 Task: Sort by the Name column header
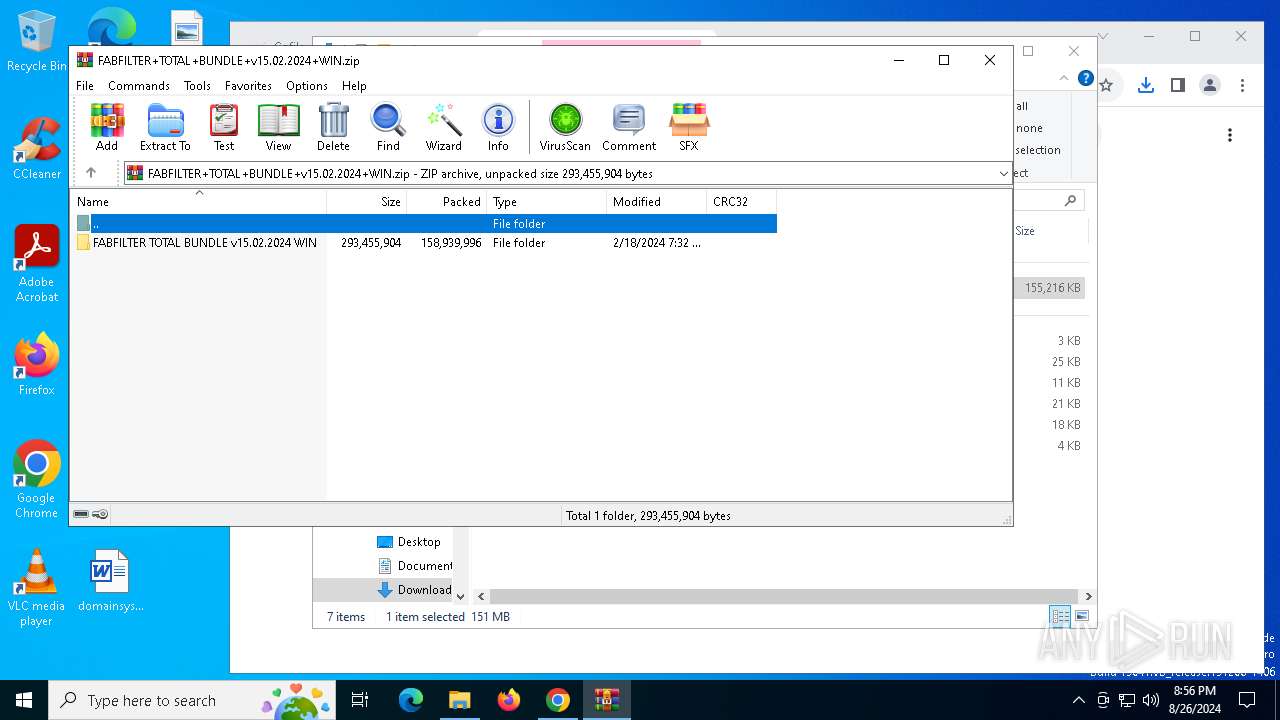pyautogui.click(x=198, y=201)
